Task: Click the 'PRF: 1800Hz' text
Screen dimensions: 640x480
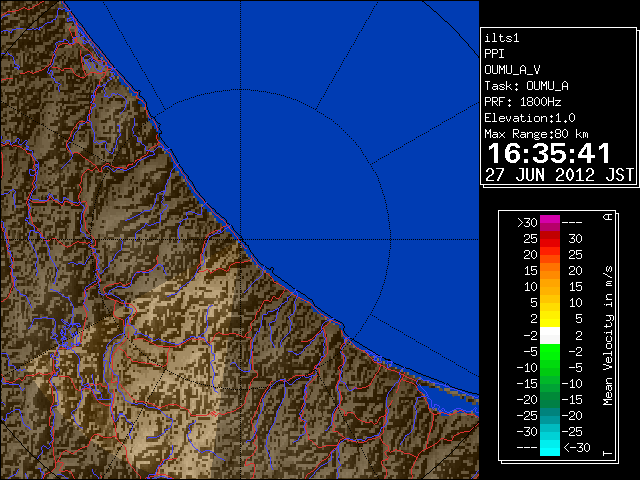Action: click(x=523, y=102)
